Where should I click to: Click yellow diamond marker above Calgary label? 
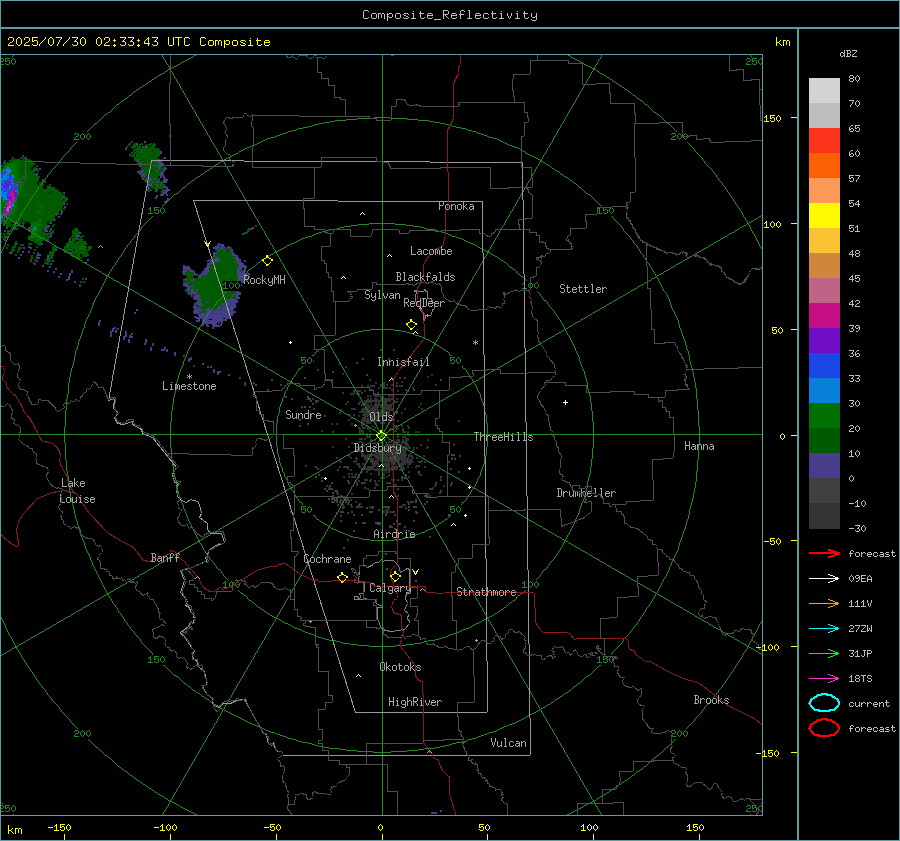pyautogui.click(x=395, y=576)
